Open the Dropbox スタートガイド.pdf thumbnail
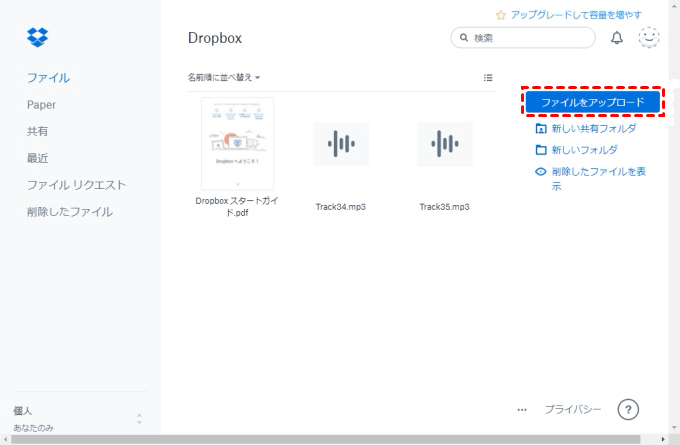Screen dimensions: 680x445 (x=237, y=143)
